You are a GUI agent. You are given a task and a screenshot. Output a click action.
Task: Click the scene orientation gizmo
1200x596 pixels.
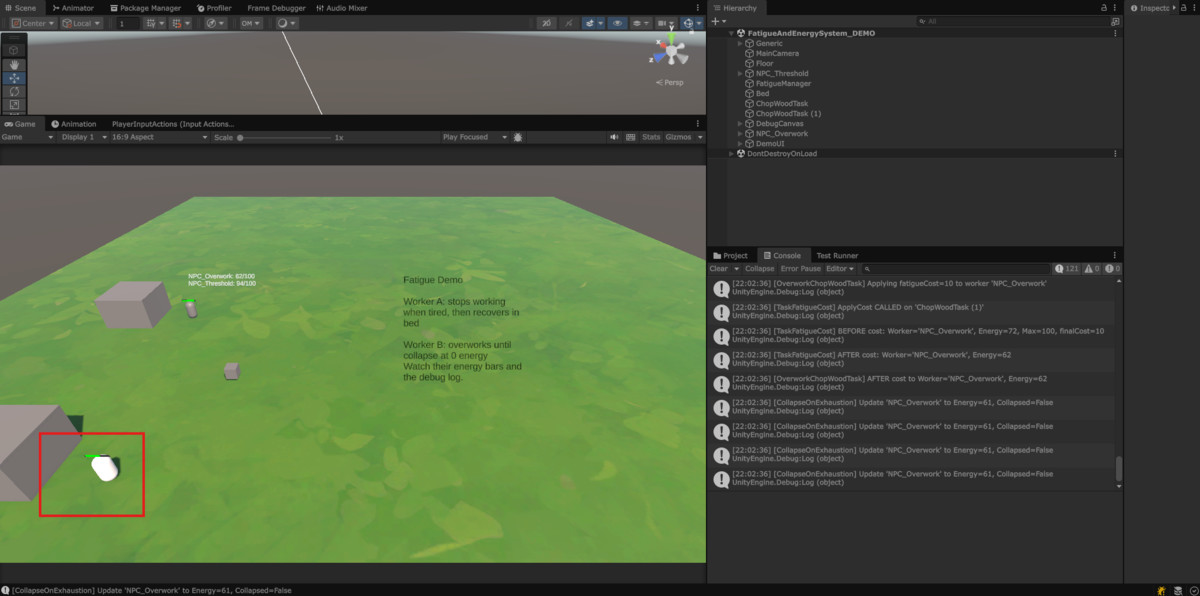point(670,52)
